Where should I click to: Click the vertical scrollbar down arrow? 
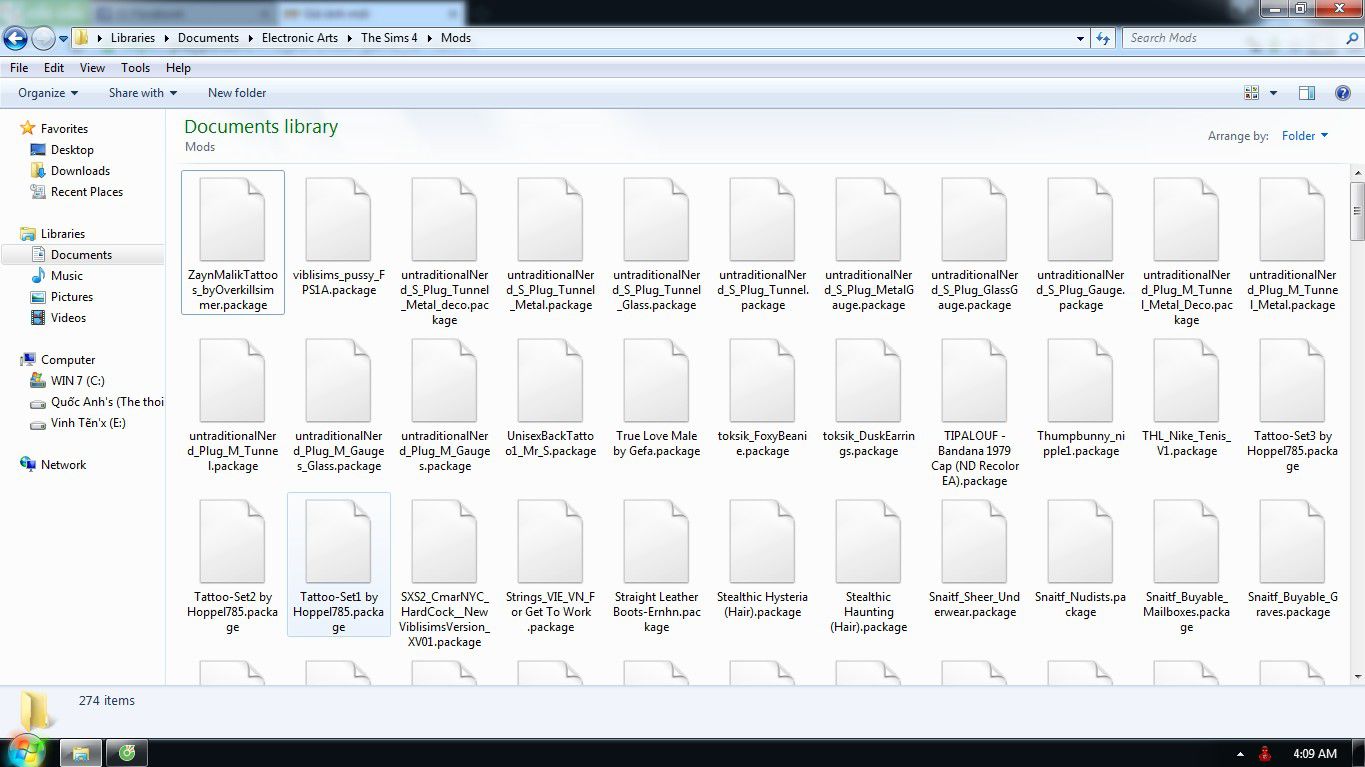(1357, 677)
